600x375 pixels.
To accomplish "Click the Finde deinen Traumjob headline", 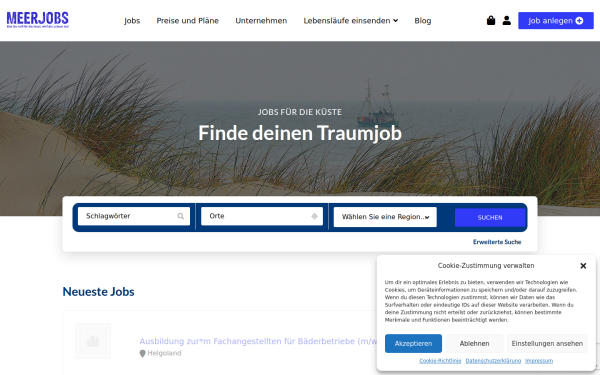I will (x=300, y=133).
